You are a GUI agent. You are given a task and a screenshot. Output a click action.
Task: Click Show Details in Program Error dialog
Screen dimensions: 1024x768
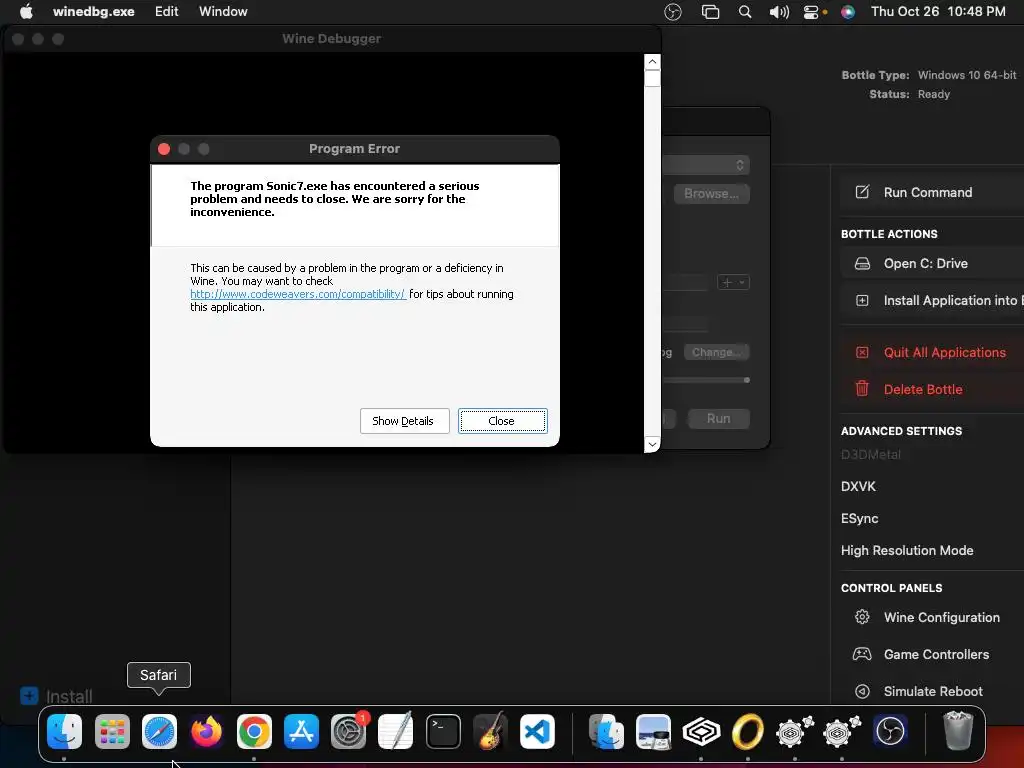[404, 421]
